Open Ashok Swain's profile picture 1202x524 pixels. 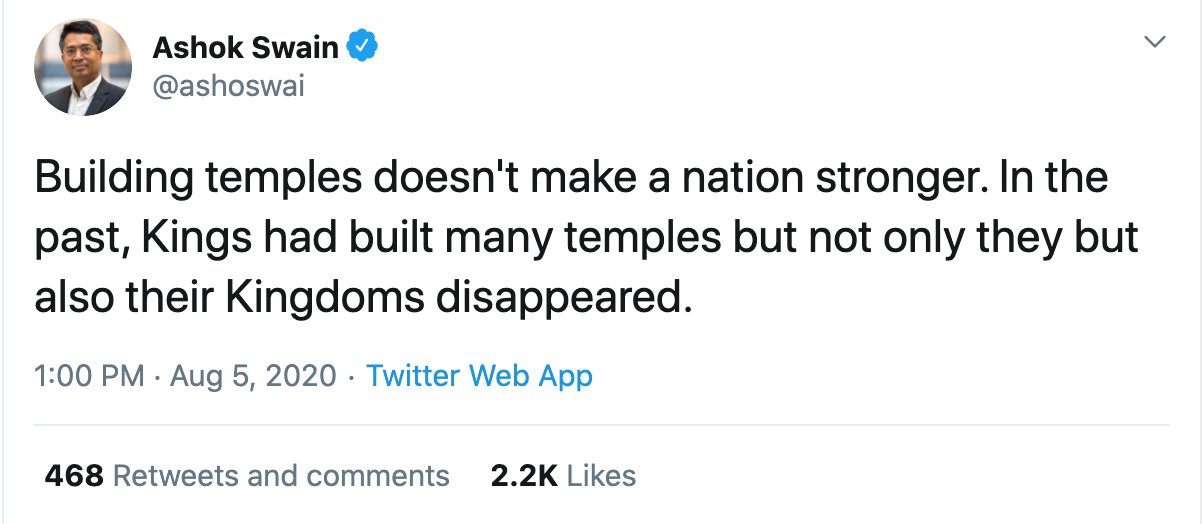coord(83,67)
